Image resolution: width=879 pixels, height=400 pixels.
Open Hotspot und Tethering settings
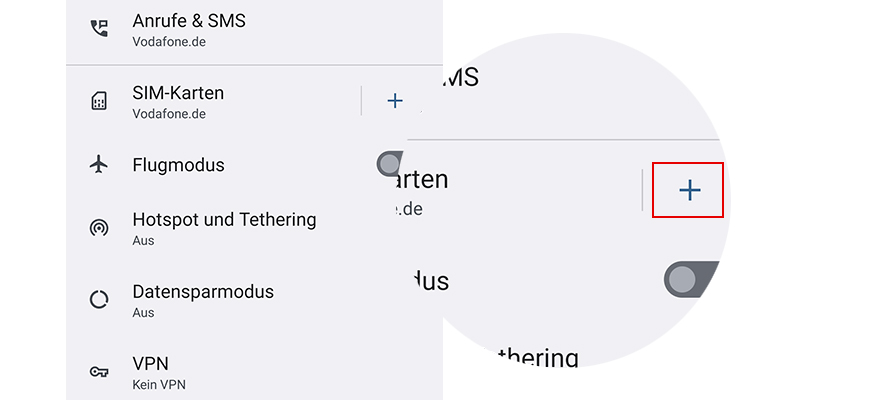coord(224,219)
